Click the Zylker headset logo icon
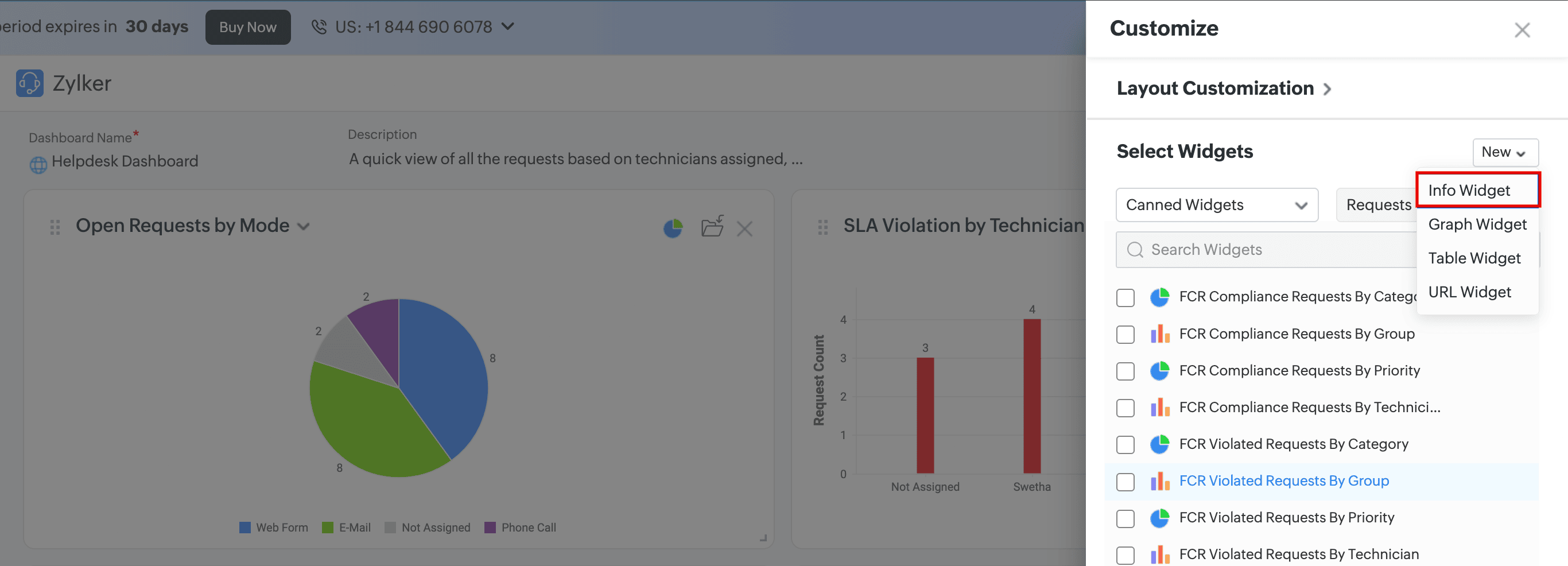Screen dimensions: 1568x566 (x=29, y=83)
